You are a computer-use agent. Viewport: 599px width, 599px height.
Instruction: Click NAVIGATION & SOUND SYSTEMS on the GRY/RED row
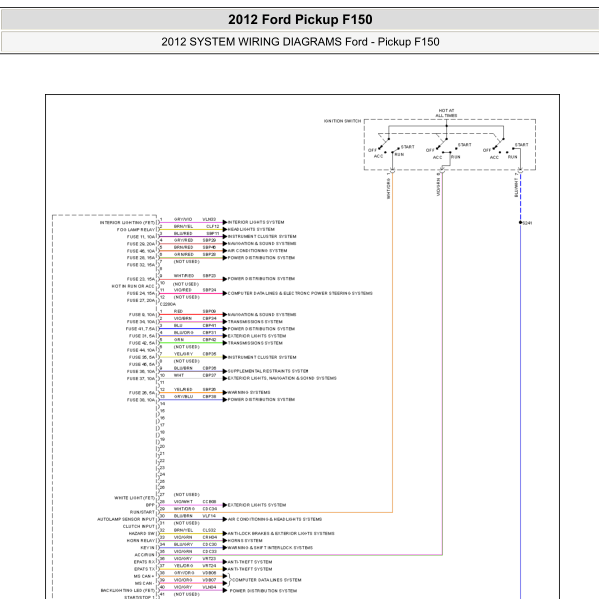click(262, 244)
